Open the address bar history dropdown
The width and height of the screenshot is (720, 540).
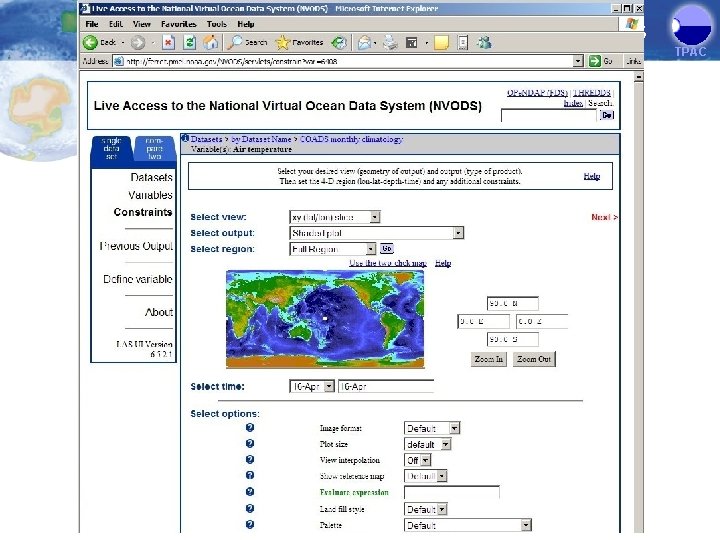tap(578, 61)
